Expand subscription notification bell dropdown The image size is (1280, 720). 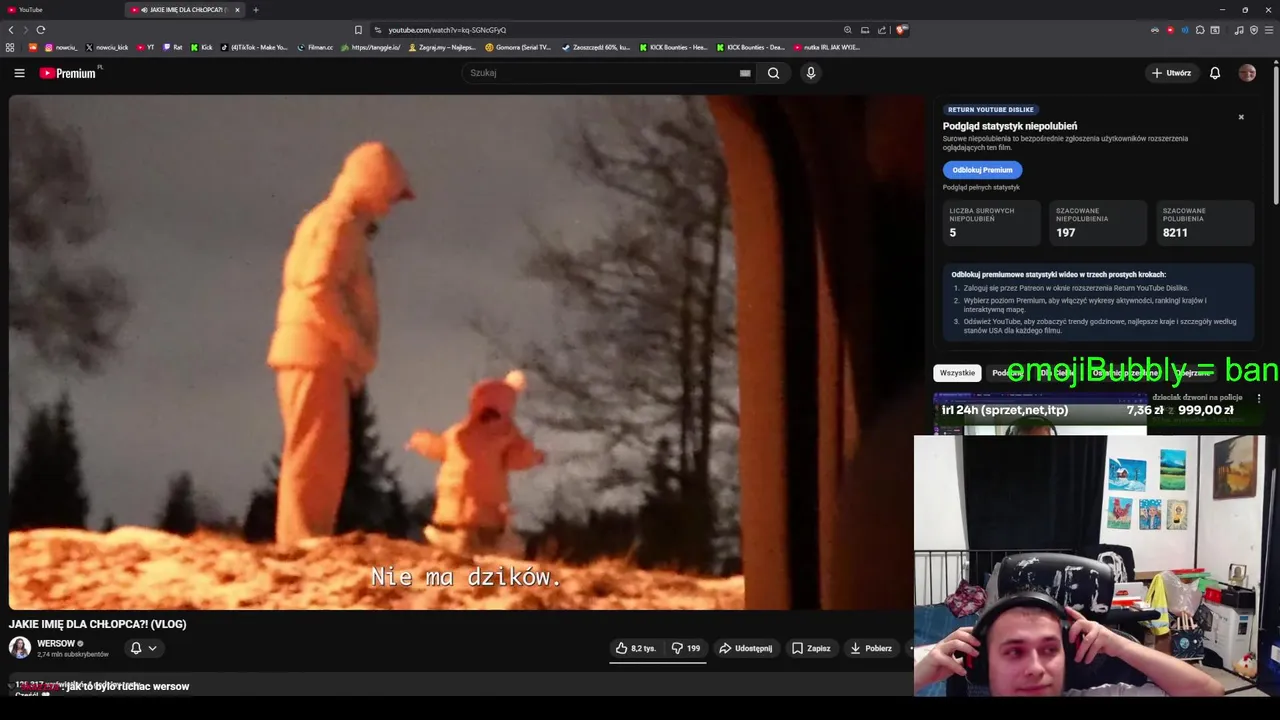(x=143, y=648)
